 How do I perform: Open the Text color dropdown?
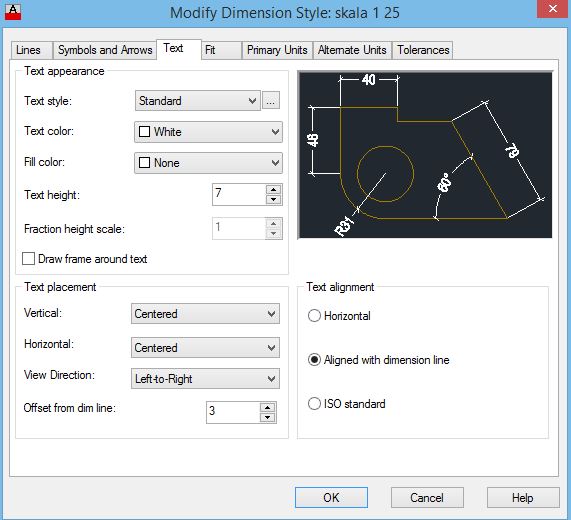208,132
